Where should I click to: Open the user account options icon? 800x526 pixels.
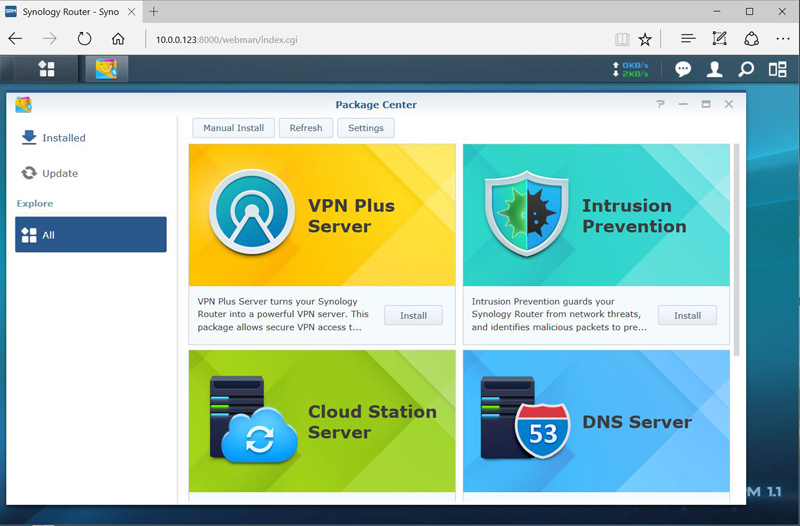click(715, 69)
